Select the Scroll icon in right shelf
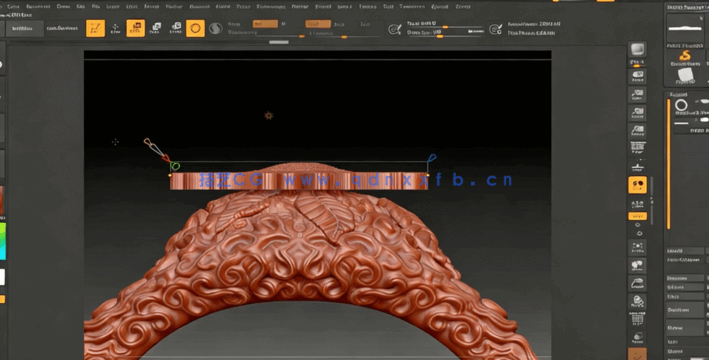Image resolution: width=709 pixels, height=360 pixels. point(638,77)
